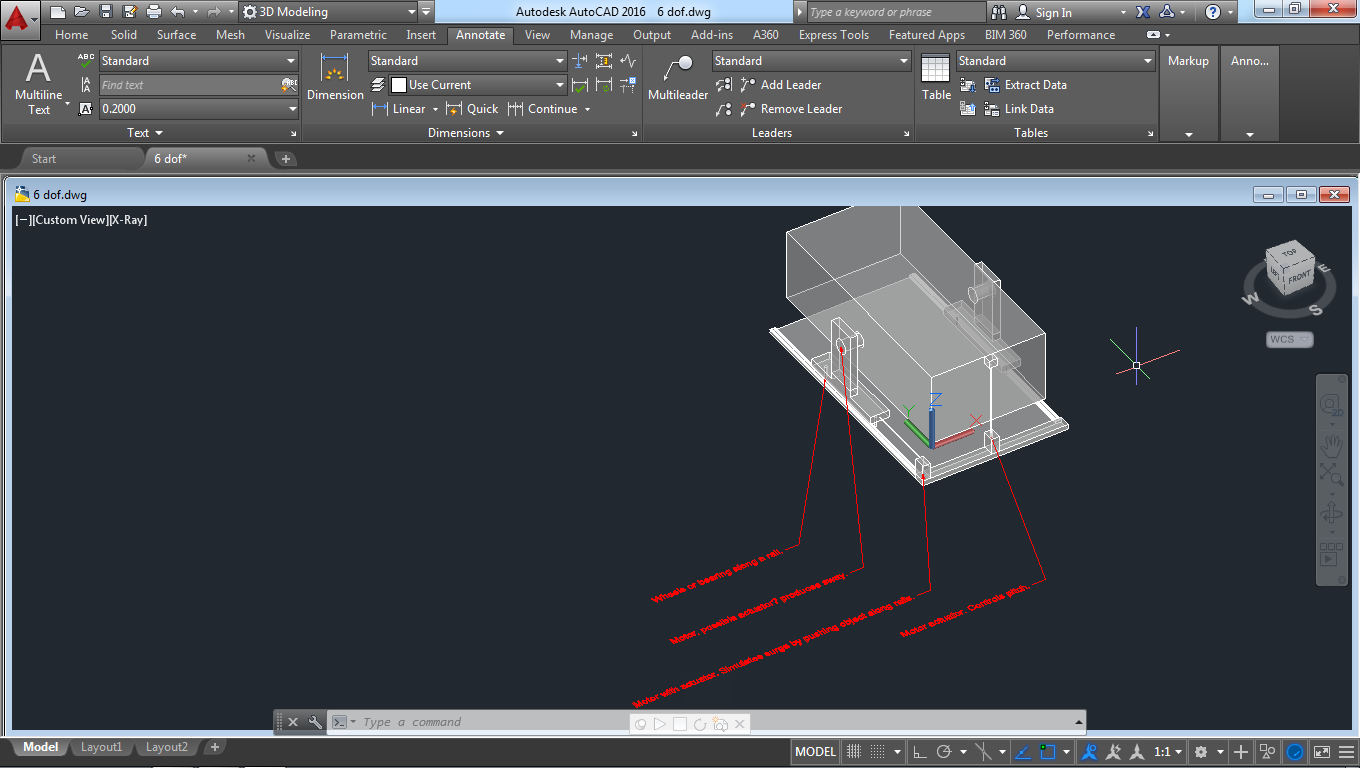Click the Custom View viewport label

pyautogui.click(x=70, y=220)
